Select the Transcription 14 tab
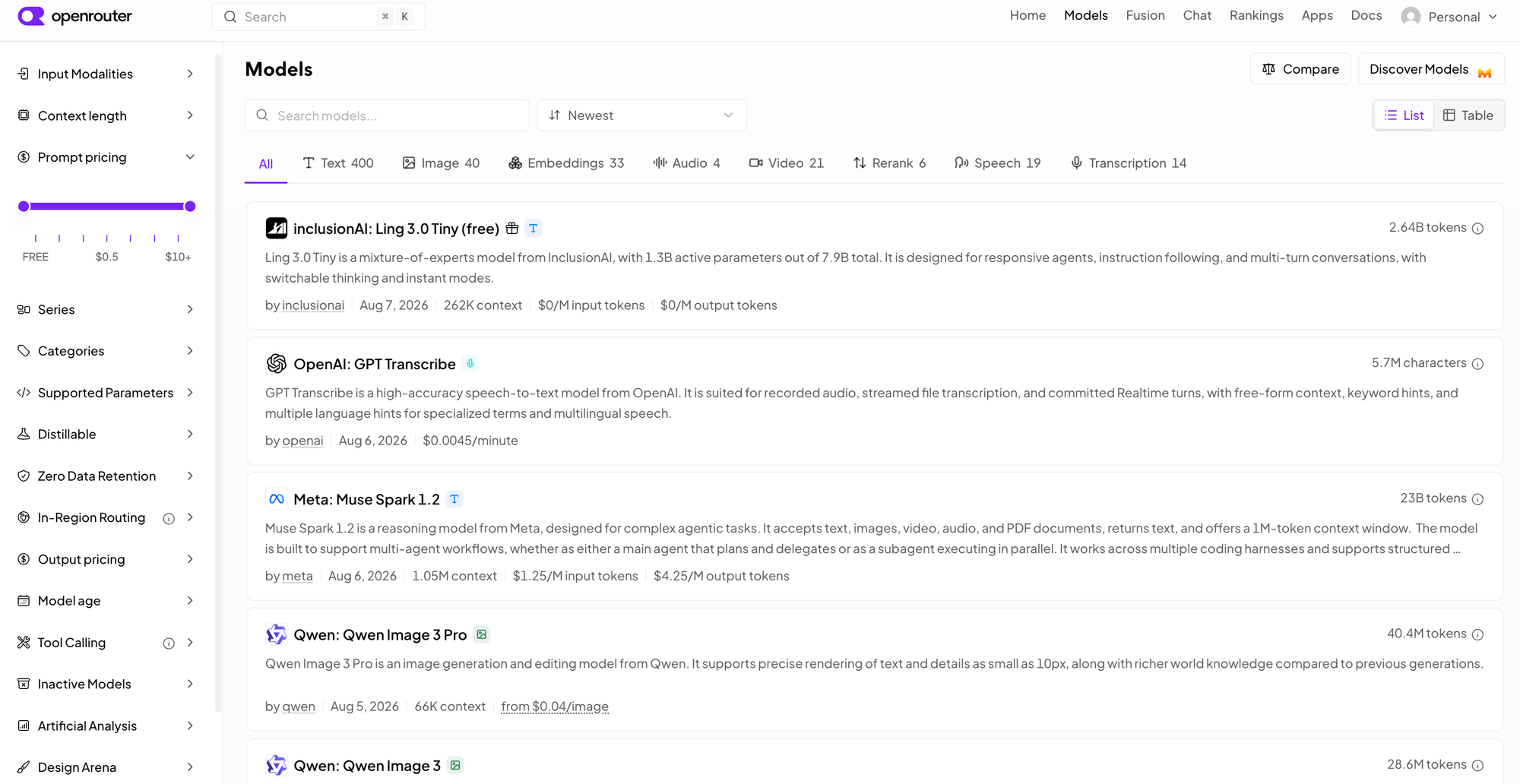Viewport: 1520px width, 784px height. tap(1129, 163)
